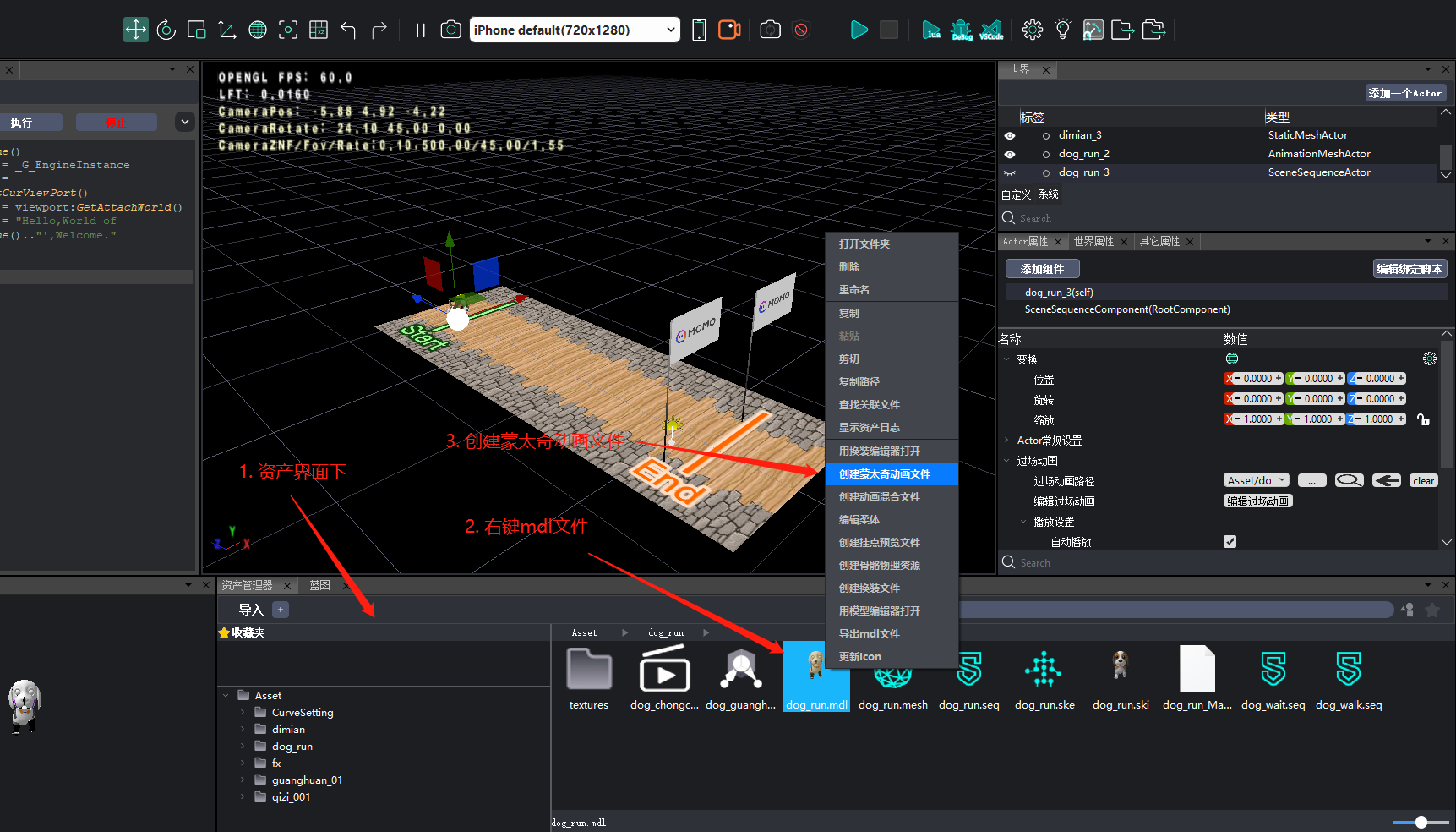1456x832 pixels.
Task: Click the transform settings gear in the 变换 row
Action: click(x=1430, y=359)
